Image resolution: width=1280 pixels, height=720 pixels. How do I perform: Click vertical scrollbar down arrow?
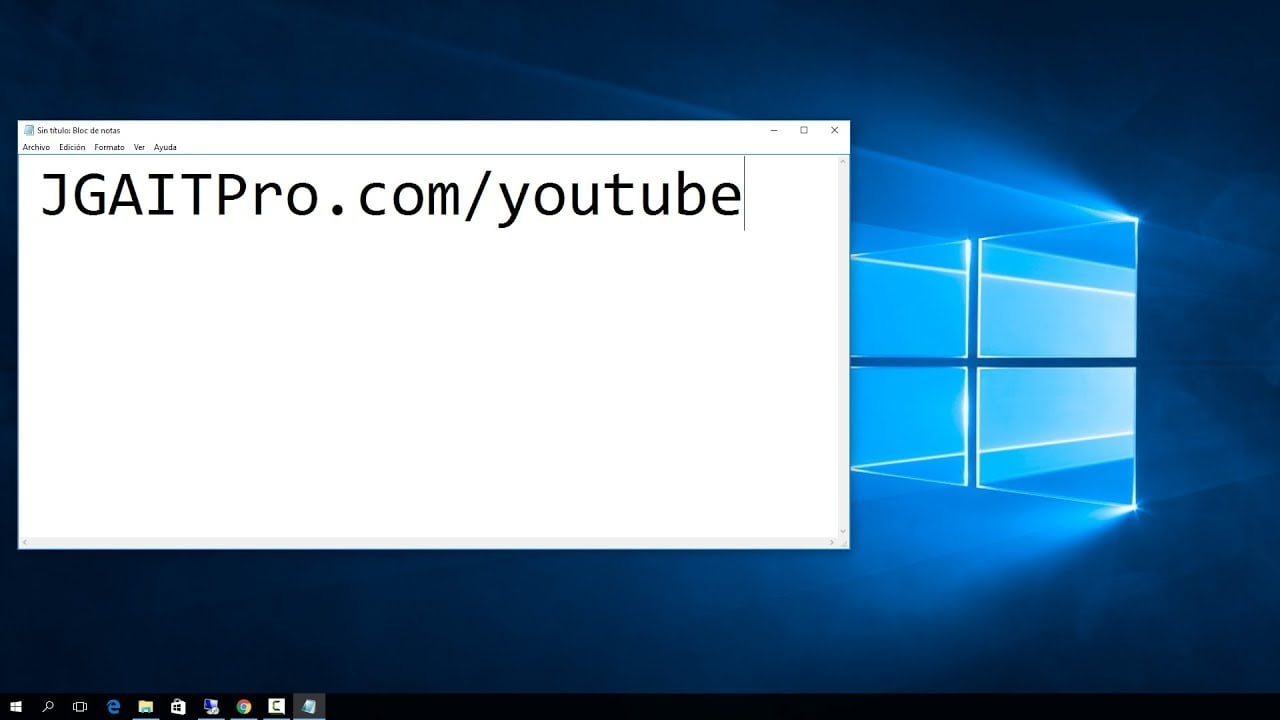pyautogui.click(x=843, y=532)
